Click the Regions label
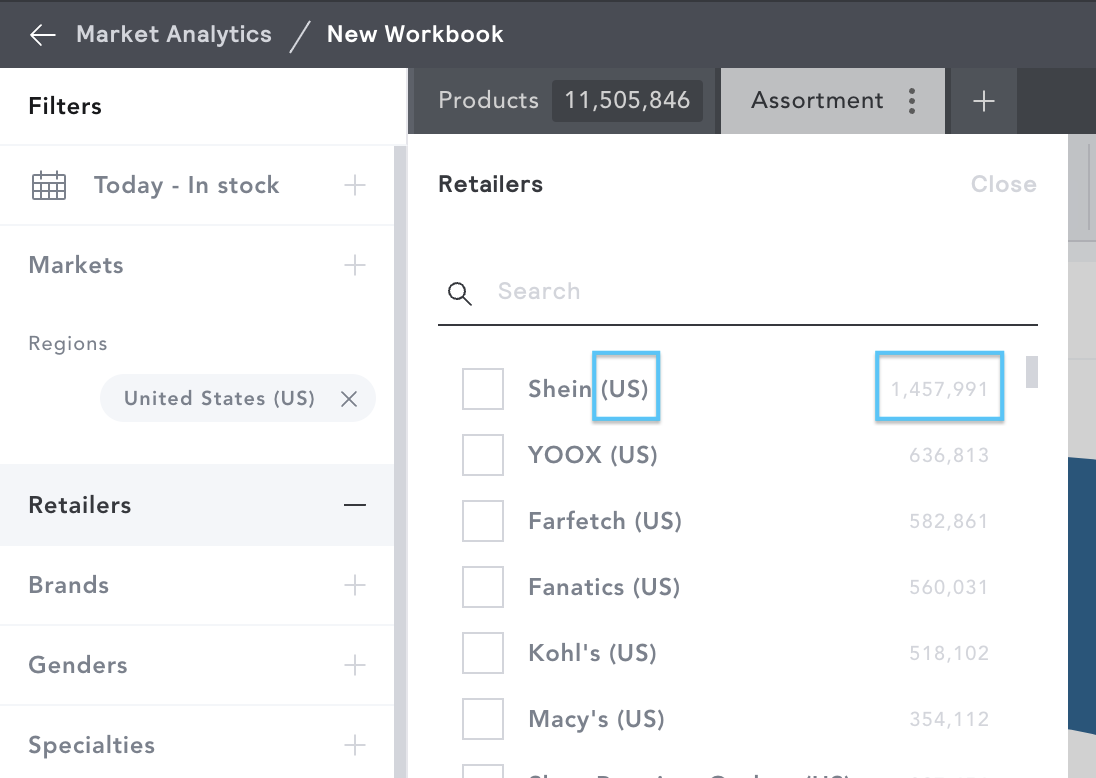Viewport: 1096px width, 778px height. (68, 344)
